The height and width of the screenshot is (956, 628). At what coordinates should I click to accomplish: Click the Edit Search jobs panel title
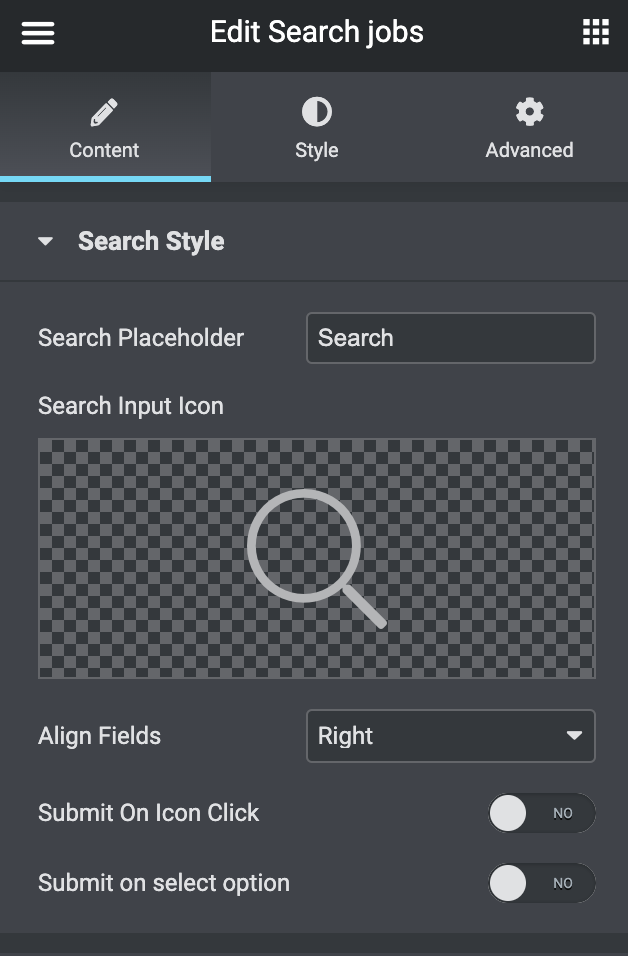(317, 32)
